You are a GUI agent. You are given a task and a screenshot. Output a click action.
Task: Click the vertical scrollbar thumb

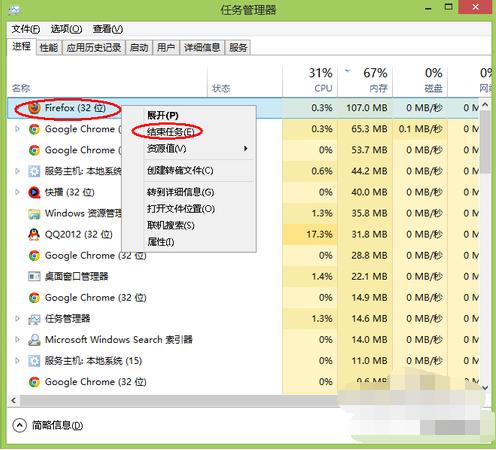click(x=486, y=142)
